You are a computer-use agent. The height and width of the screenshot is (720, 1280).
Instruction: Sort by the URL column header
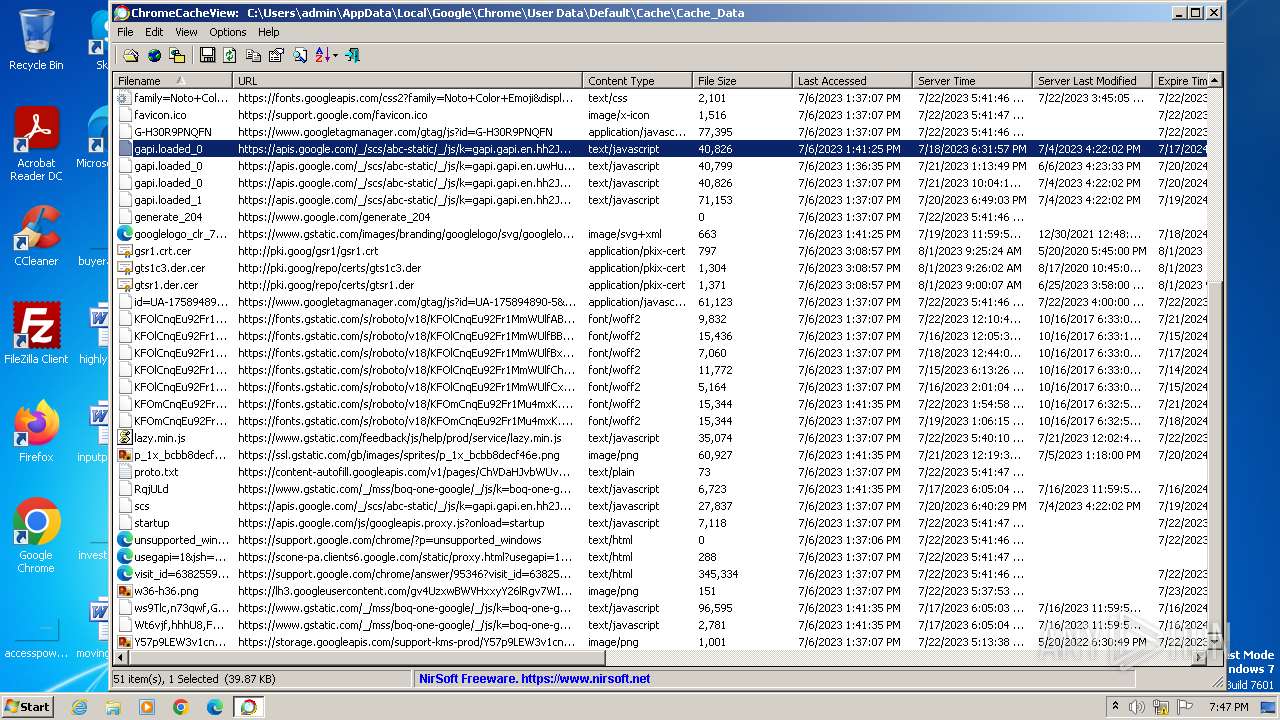pos(408,81)
